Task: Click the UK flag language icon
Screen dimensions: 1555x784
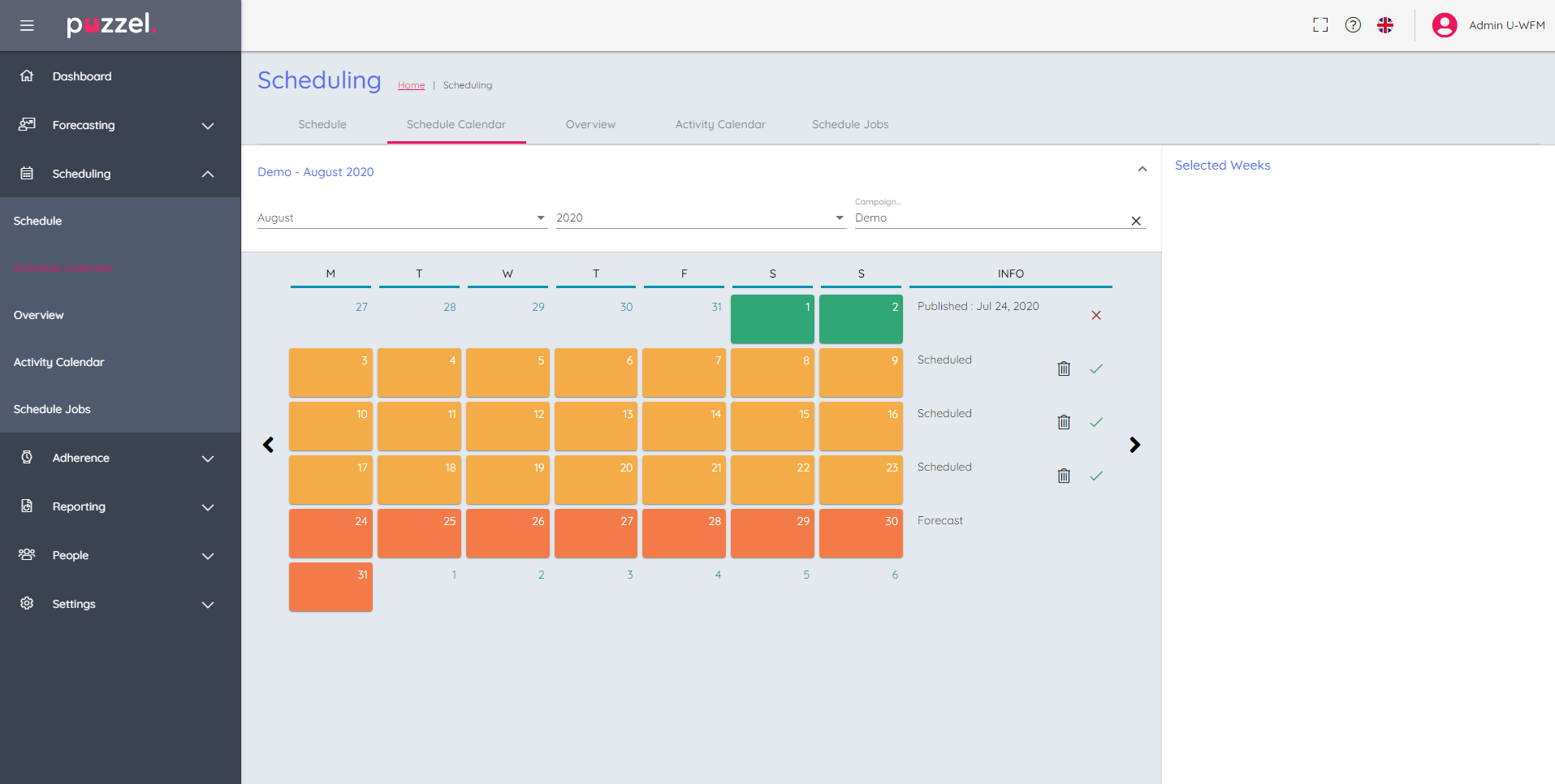Action: [x=1385, y=25]
